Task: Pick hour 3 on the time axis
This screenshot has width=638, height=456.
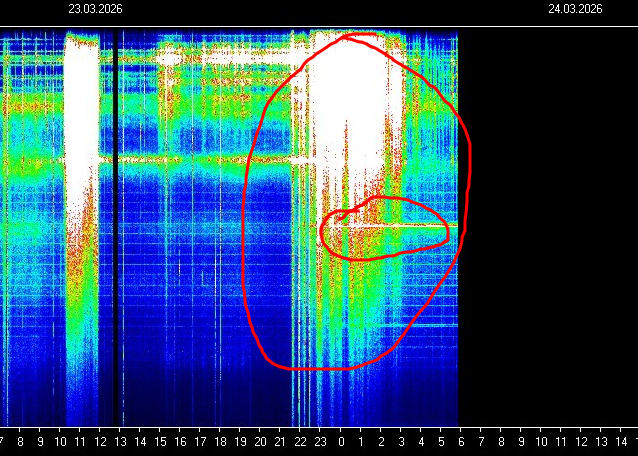Action: [401, 441]
